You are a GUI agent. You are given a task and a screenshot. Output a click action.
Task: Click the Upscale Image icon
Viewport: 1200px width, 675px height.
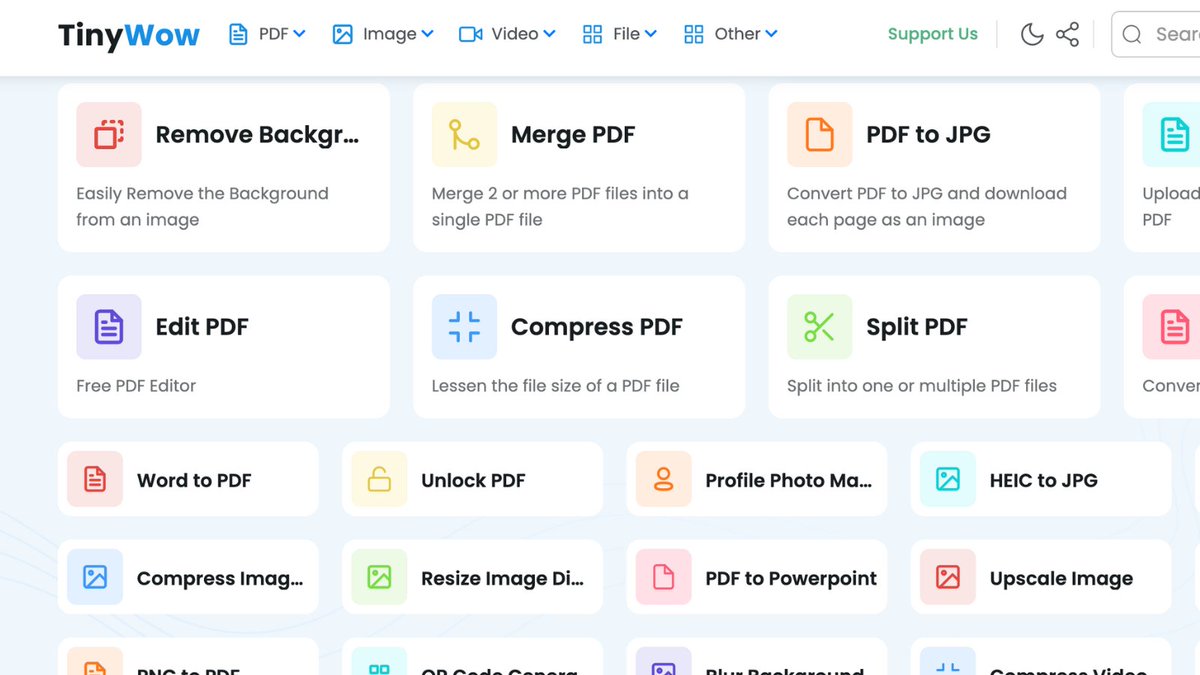click(x=948, y=577)
